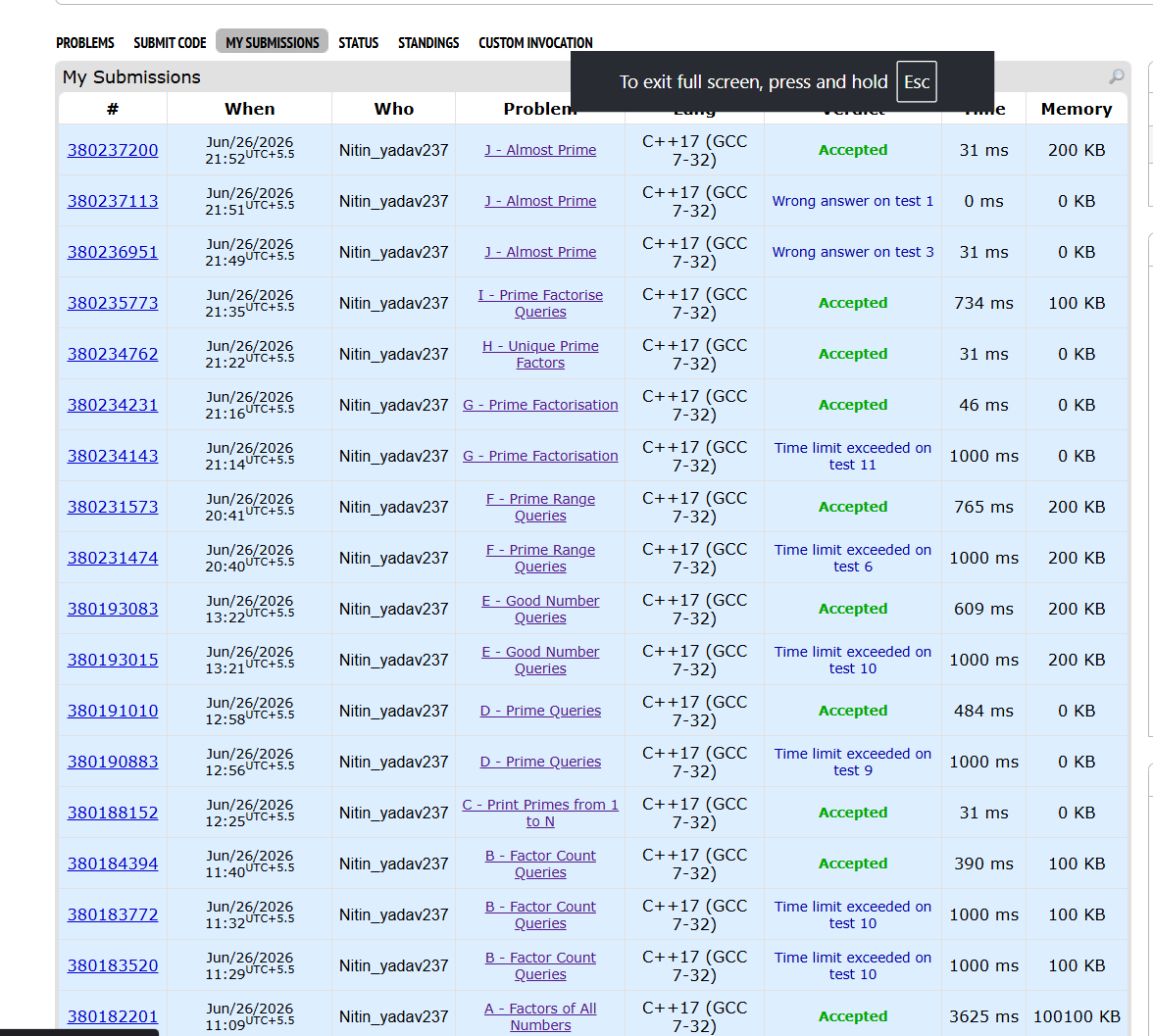1153x1036 pixels.
Task: Open submission 380234143
Action: (113, 456)
